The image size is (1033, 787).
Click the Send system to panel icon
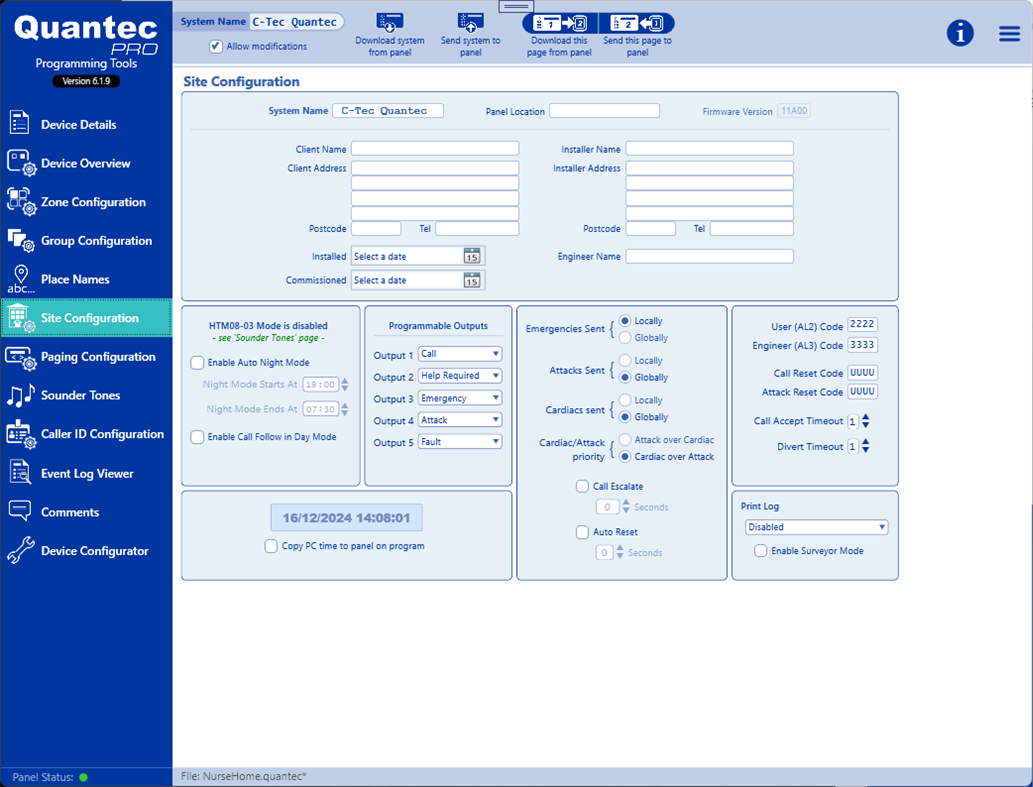[x=470, y=23]
